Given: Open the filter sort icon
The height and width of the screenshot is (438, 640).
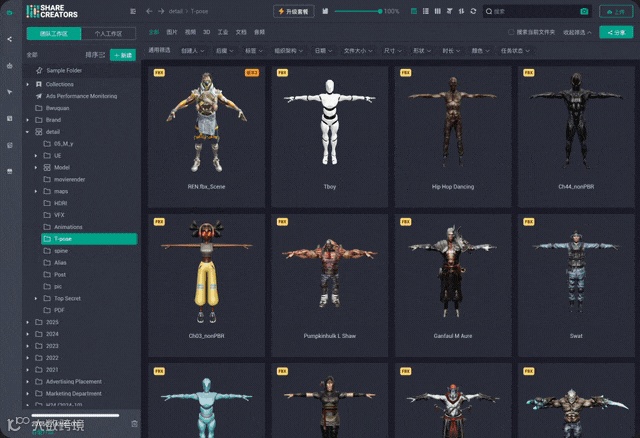Looking at the screenshot, I should pyautogui.click(x=449, y=11).
